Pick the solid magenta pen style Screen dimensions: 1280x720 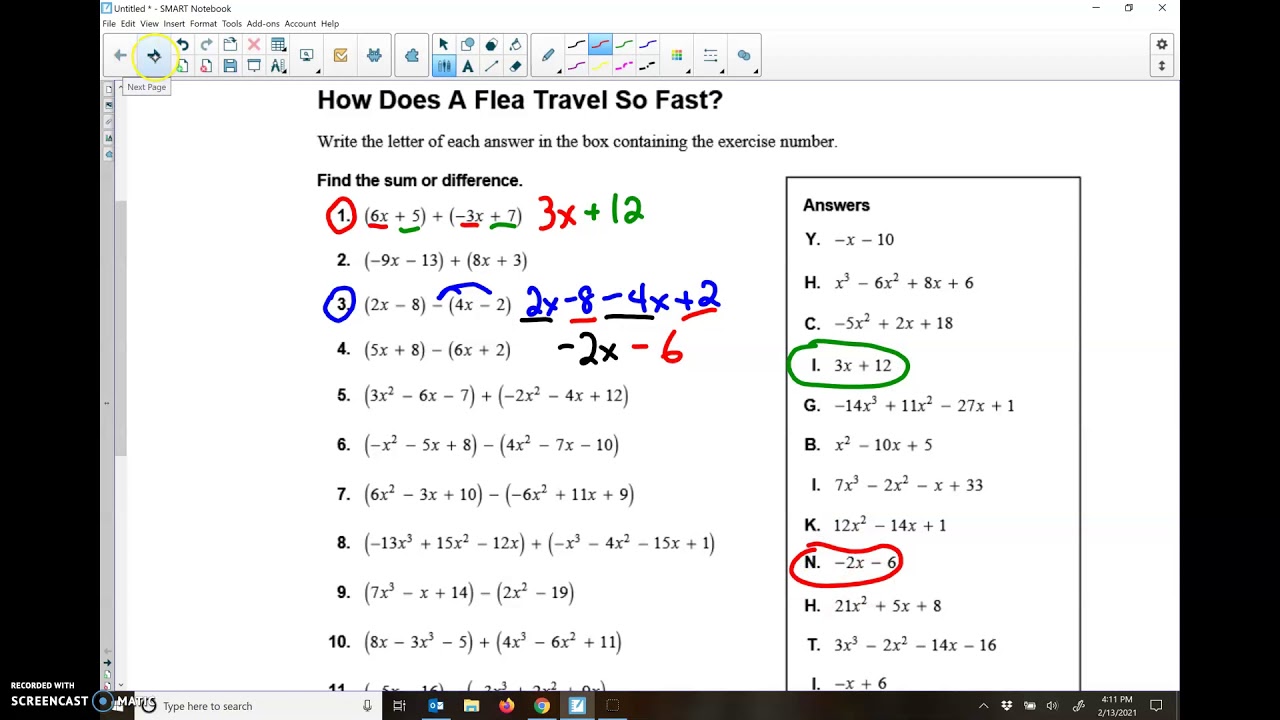coord(577,66)
